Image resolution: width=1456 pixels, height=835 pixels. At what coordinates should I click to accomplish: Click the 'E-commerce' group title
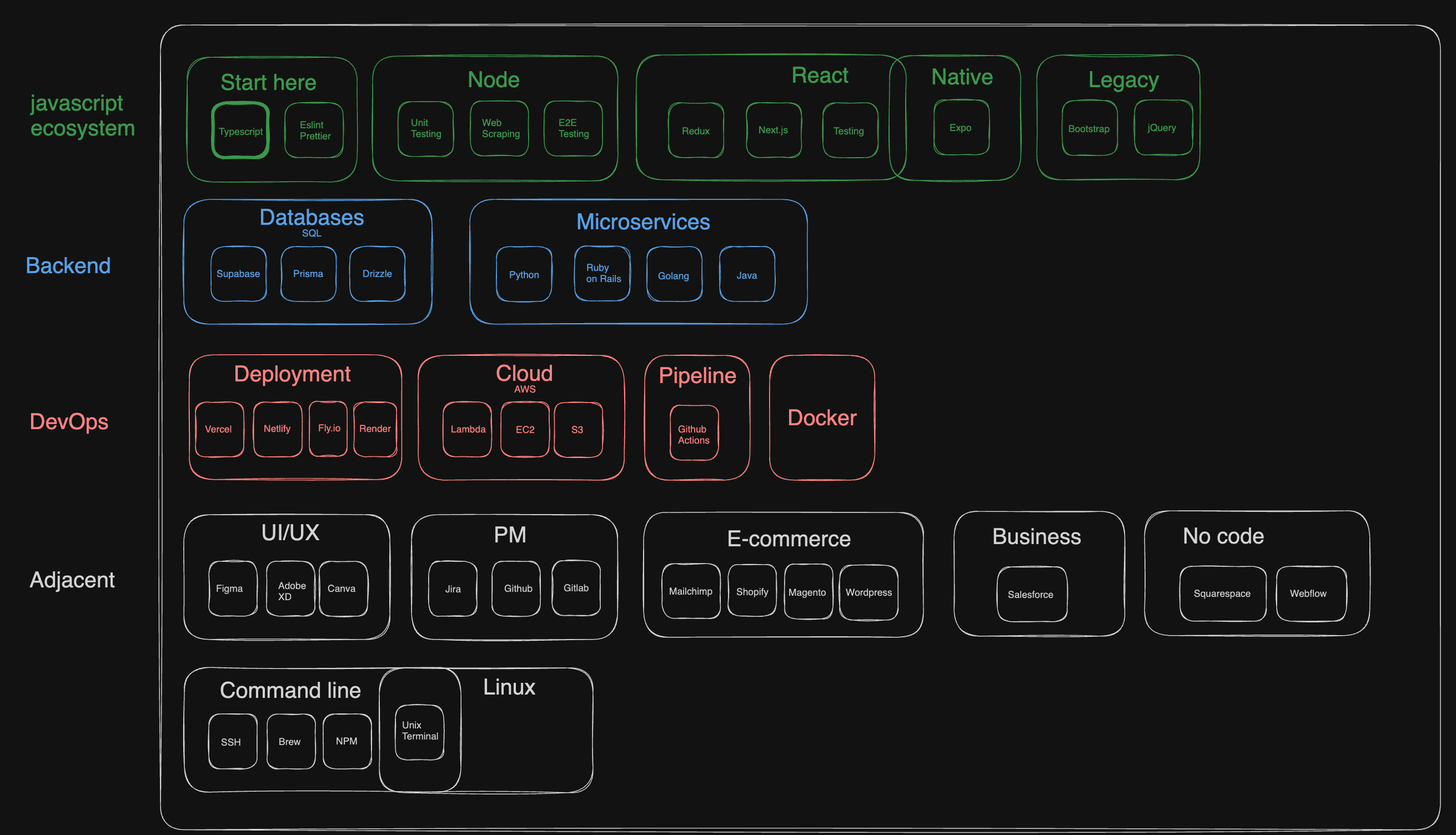(789, 539)
